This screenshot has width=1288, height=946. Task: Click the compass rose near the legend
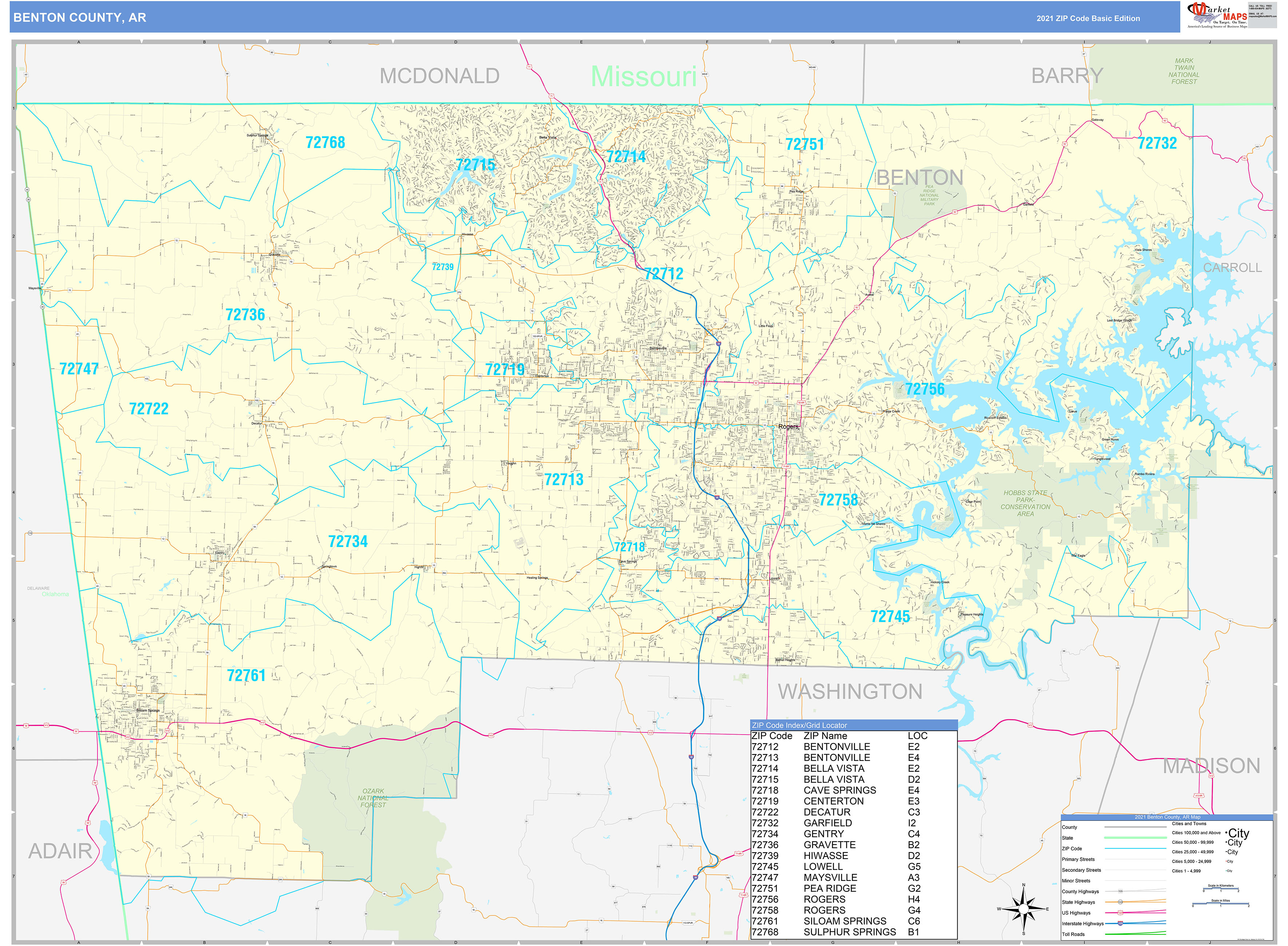(x=1024, y=909)
